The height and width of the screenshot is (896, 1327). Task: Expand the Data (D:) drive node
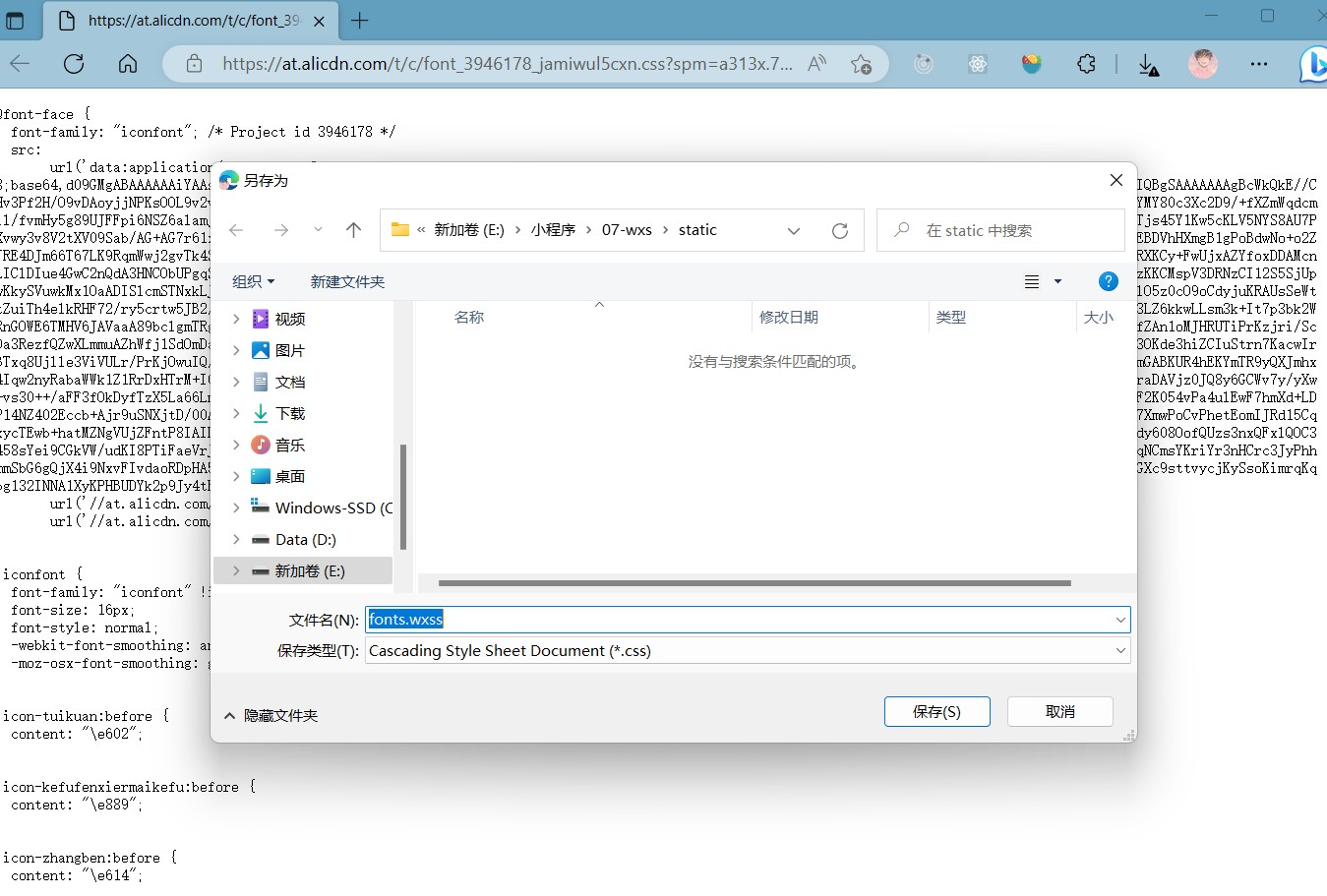[236, 539]
